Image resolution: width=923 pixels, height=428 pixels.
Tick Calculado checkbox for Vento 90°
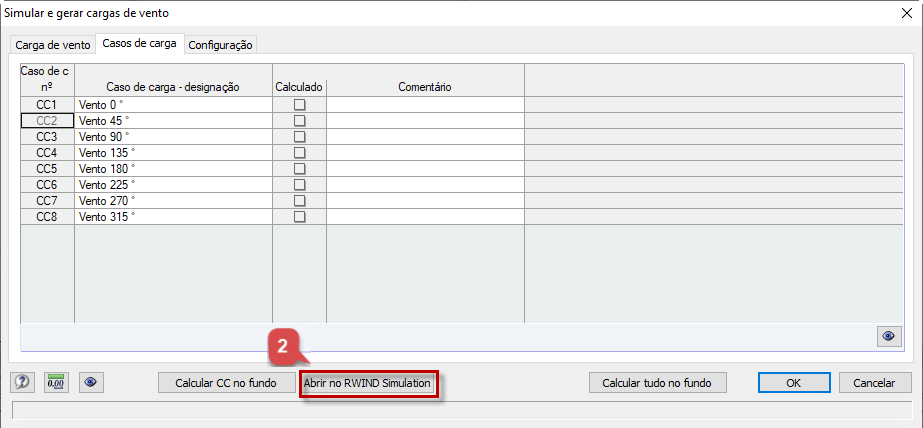click(x=300, y=137)
